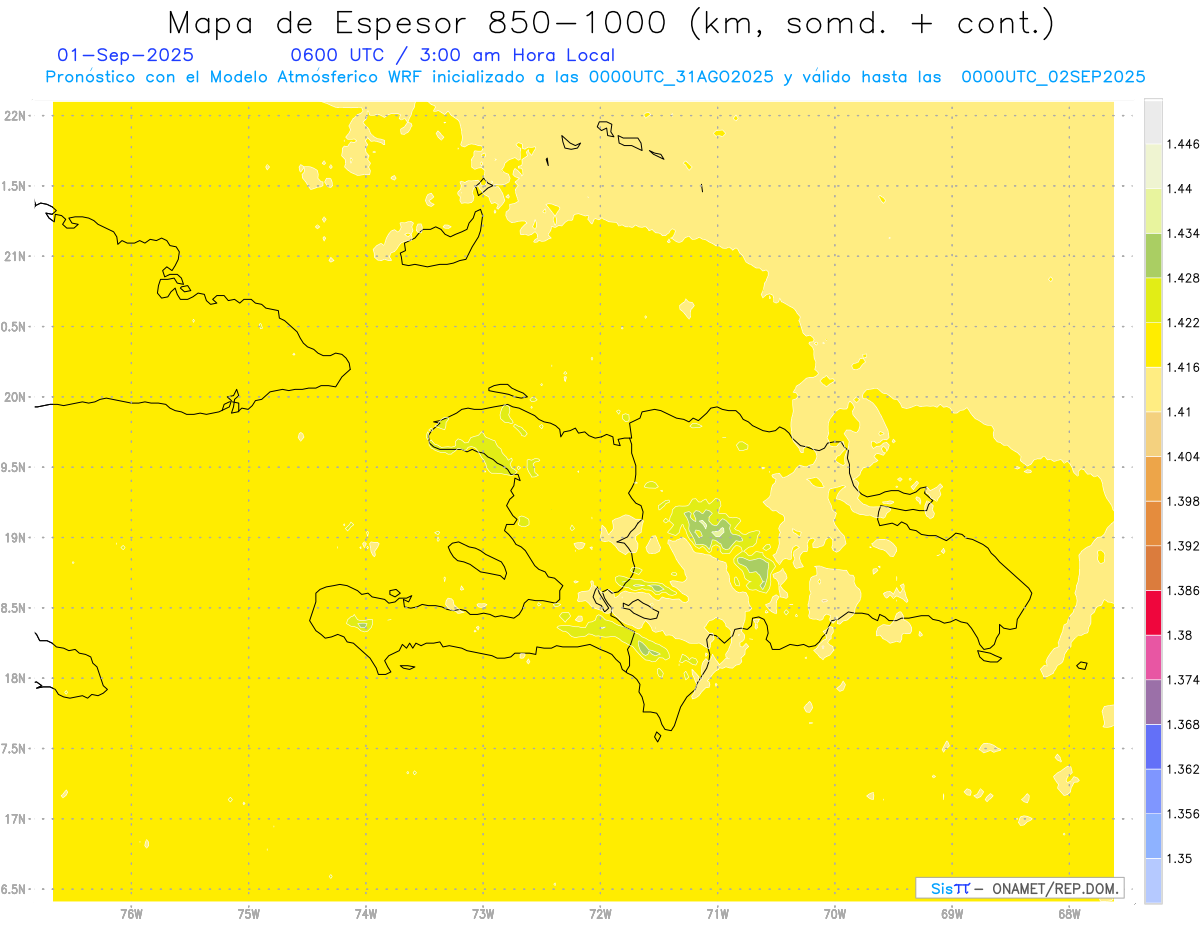The image size is (1200, 927).
Task: Click the 8.5N latitude label
Action: click(15, 608)
